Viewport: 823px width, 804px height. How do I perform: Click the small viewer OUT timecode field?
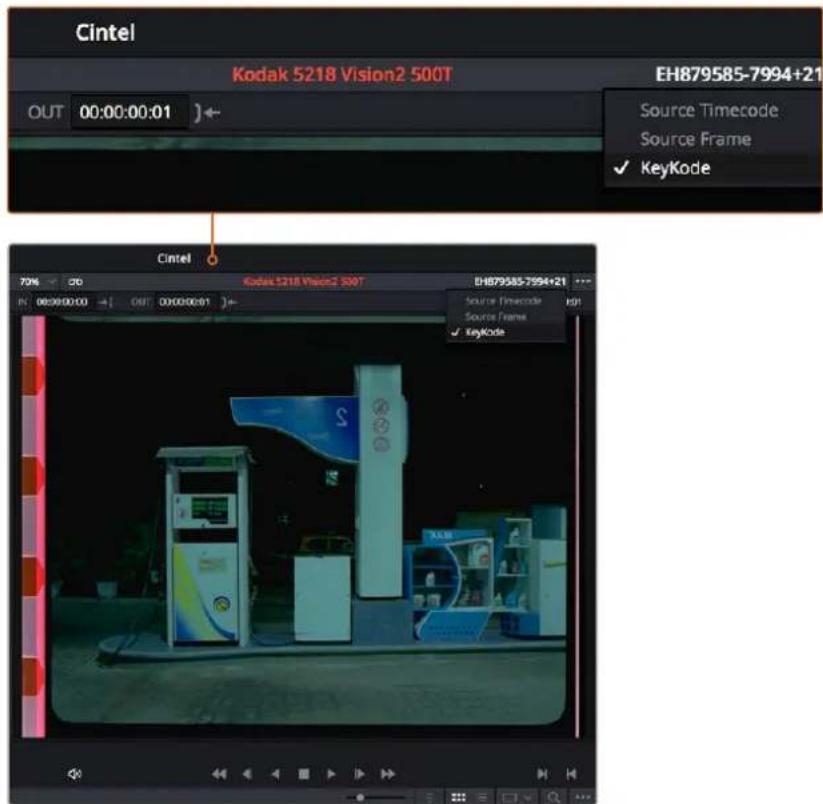tap(184, 302)
